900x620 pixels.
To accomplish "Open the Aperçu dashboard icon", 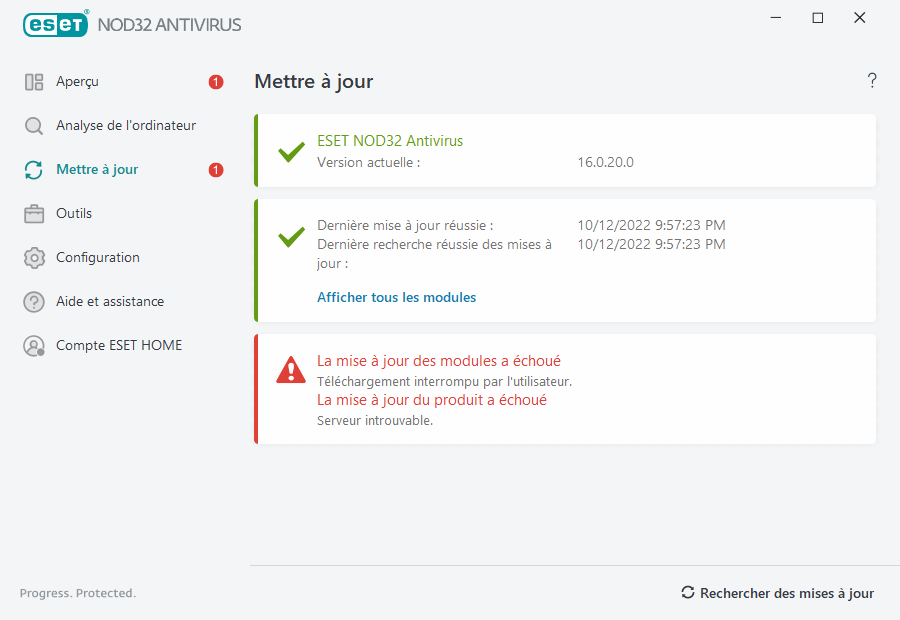I will click(33, 81).
